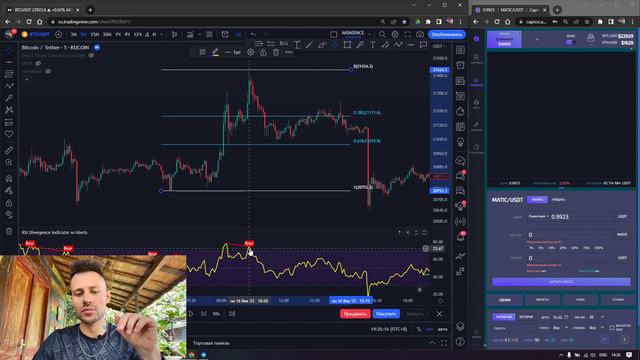Screen dimensions: 640x360
Task: Select the rectangle tool in favorites bar
Action: [347, 44]
